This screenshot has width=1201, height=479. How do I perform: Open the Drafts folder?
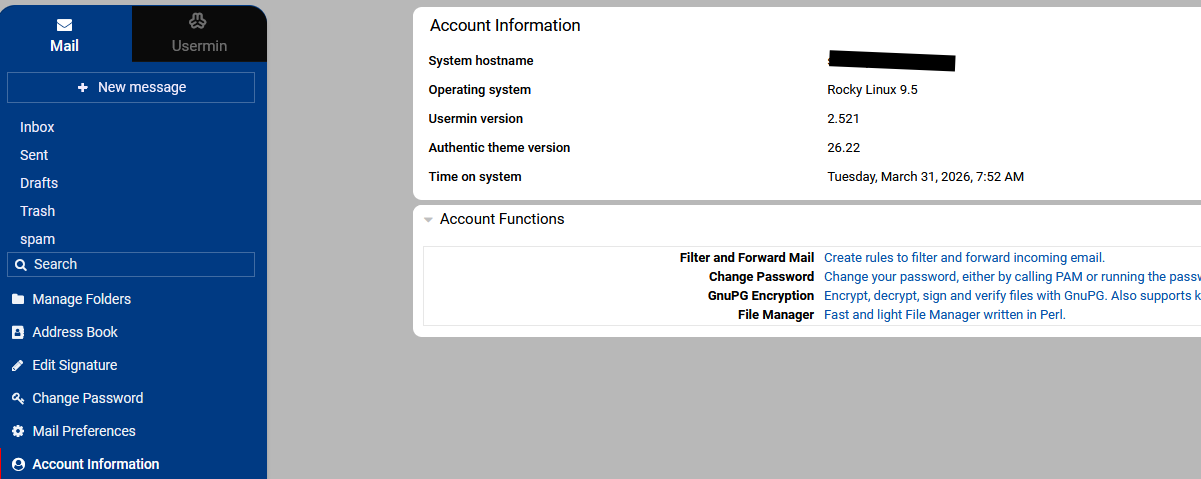(x=39, y=183)
